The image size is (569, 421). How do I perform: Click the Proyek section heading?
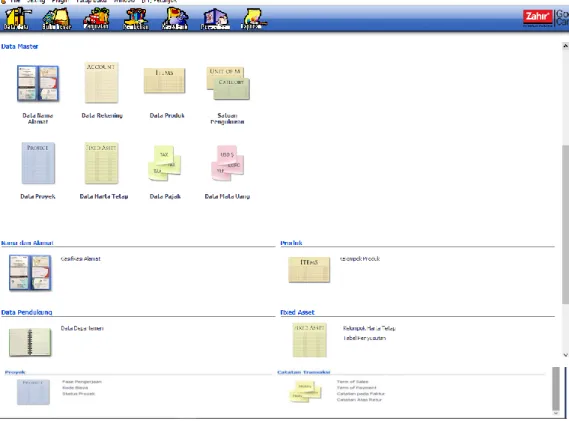15,372
